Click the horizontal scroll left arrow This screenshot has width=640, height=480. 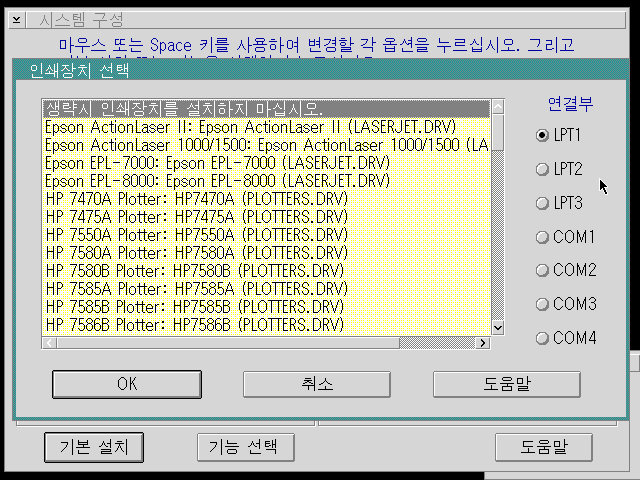pos(50,343)
